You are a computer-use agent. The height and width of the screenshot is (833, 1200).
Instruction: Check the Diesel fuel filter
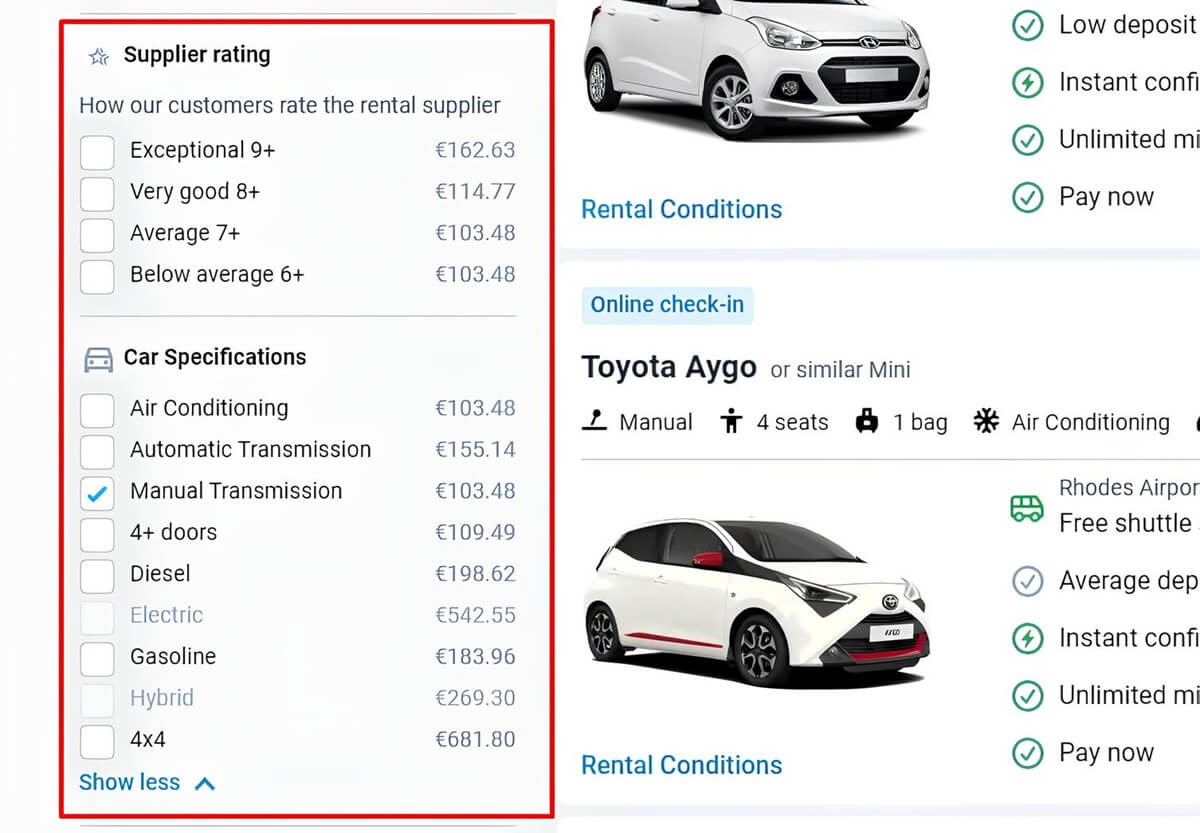[x=97, y=575]
